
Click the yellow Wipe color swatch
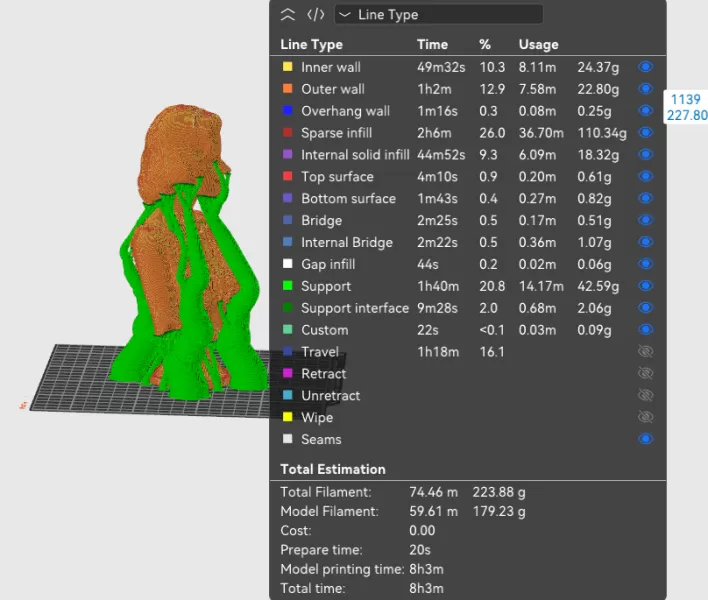[288, 417]
